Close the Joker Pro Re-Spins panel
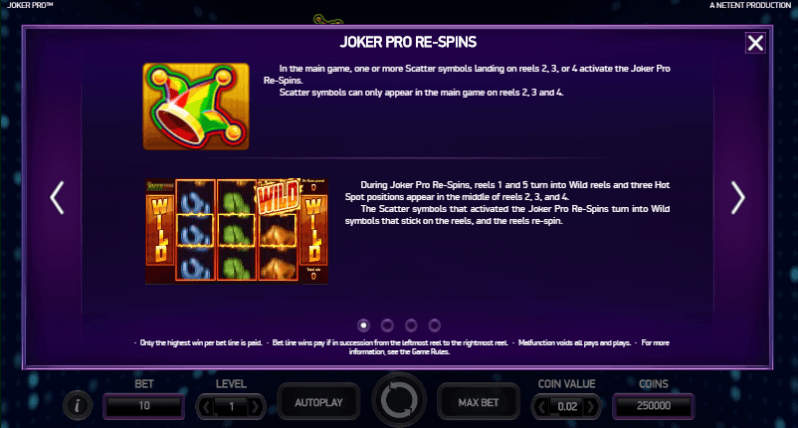 755,43
